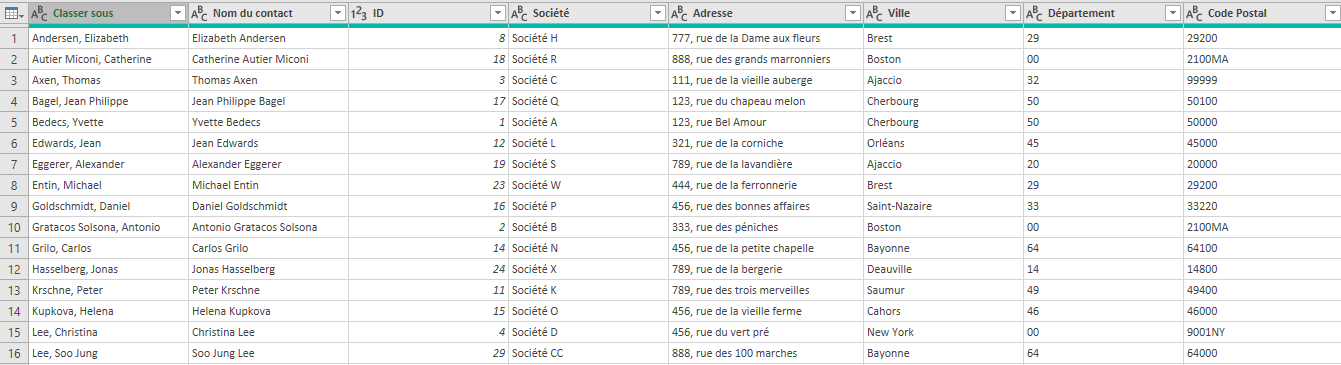This screenshot has width=1341, height=365.
Task: Open the Société column filter dropdown
Action: point(658,14)
